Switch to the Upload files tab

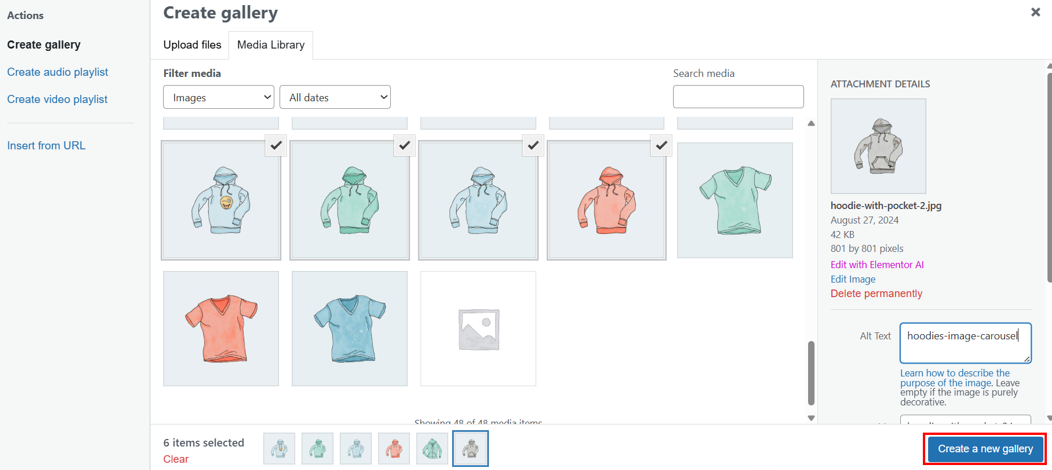pos(192,46)
